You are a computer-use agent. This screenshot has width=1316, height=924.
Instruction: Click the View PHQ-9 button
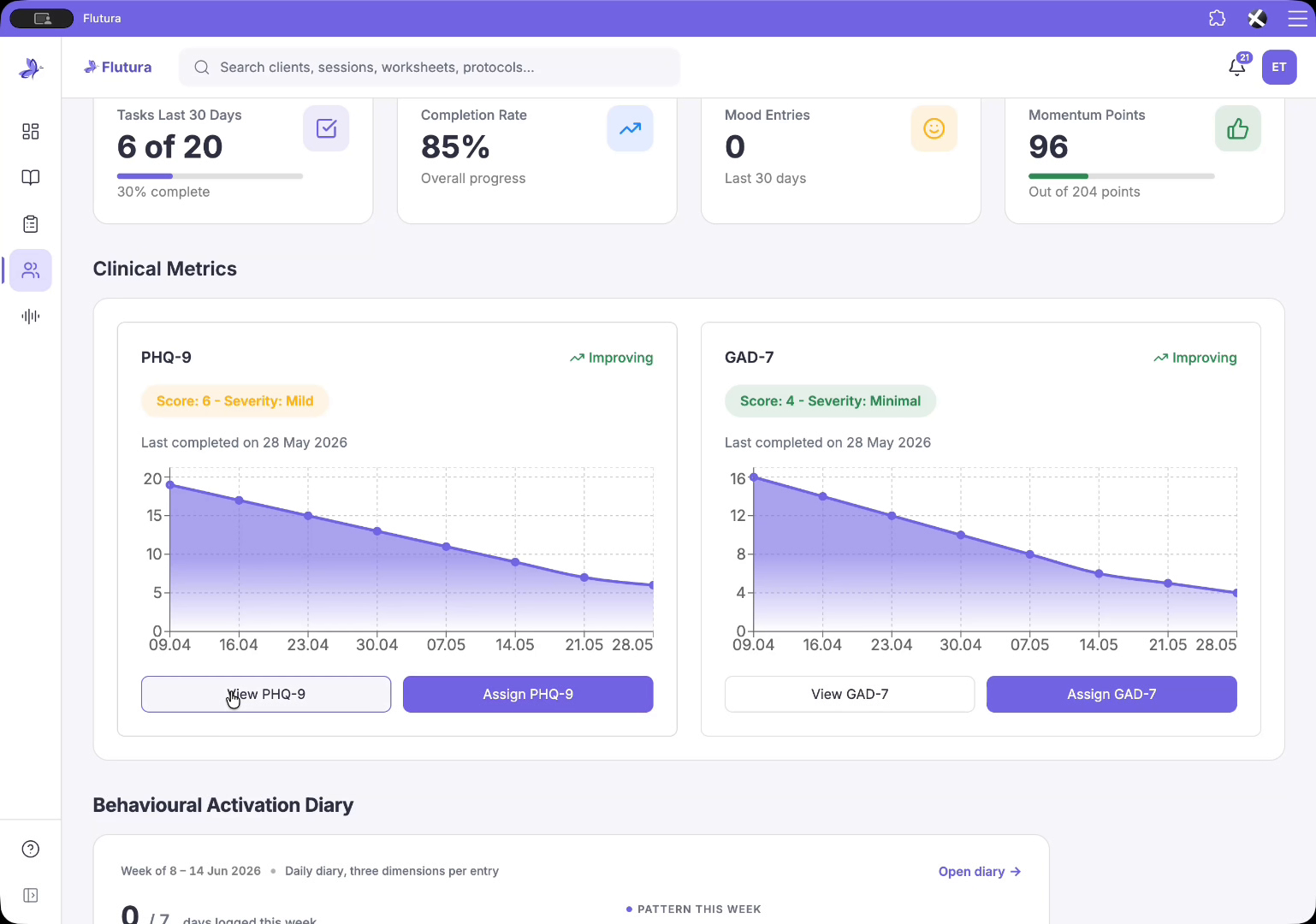point(266,694)
